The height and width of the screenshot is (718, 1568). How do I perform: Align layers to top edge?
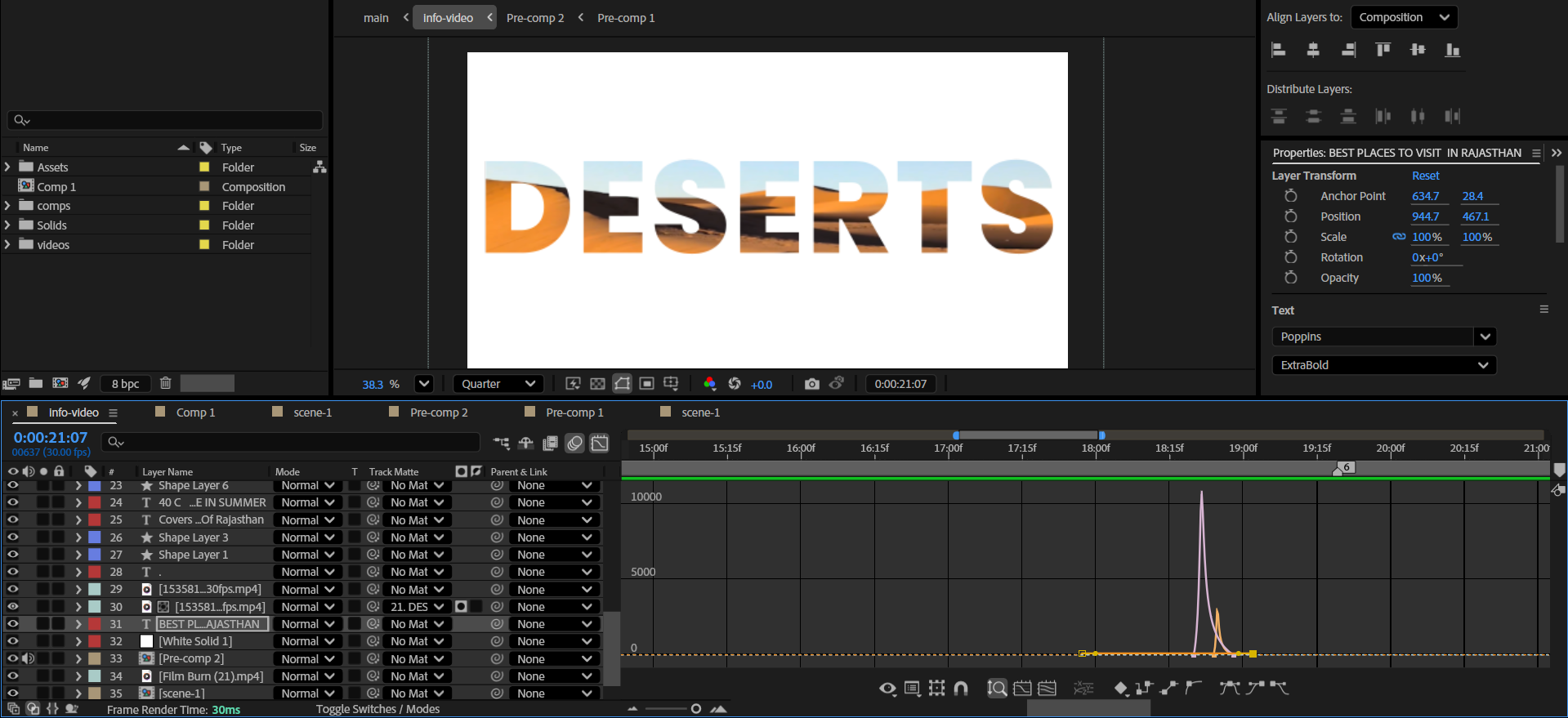(x=1383, y=50)
